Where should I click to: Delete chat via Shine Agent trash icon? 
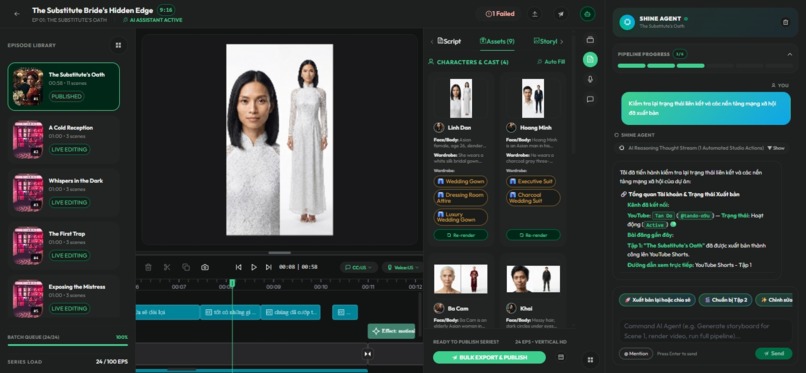pos(785,22)
